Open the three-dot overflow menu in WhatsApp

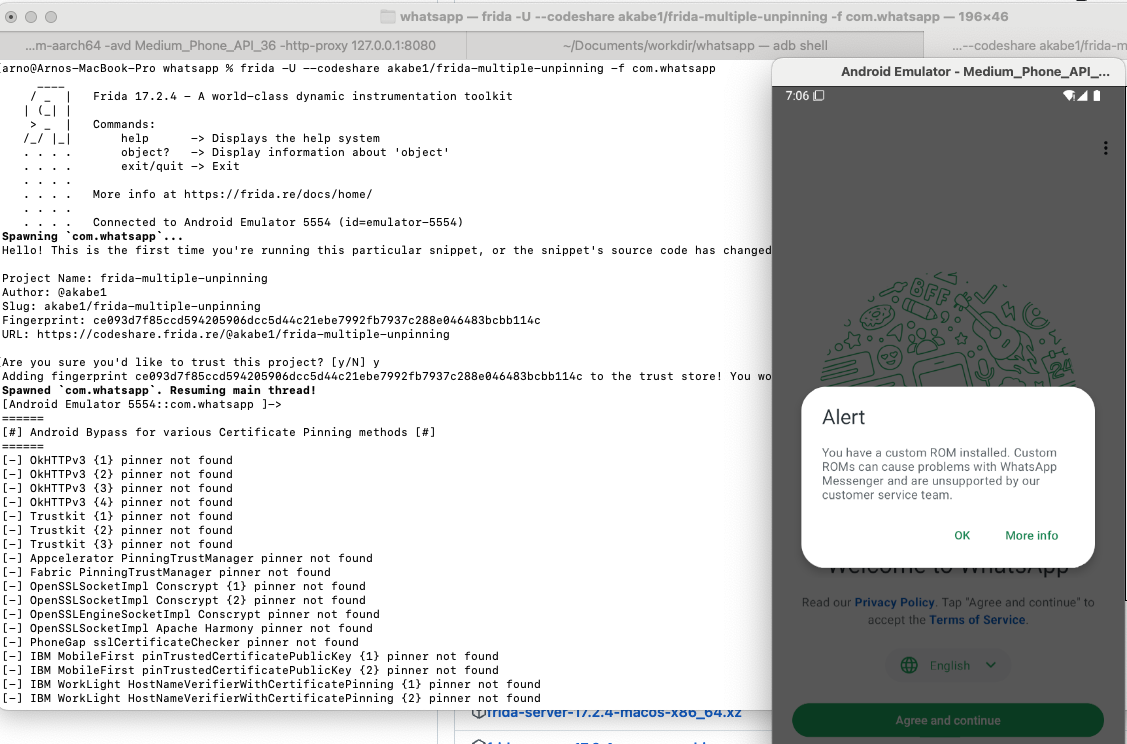pos(1105,148)
